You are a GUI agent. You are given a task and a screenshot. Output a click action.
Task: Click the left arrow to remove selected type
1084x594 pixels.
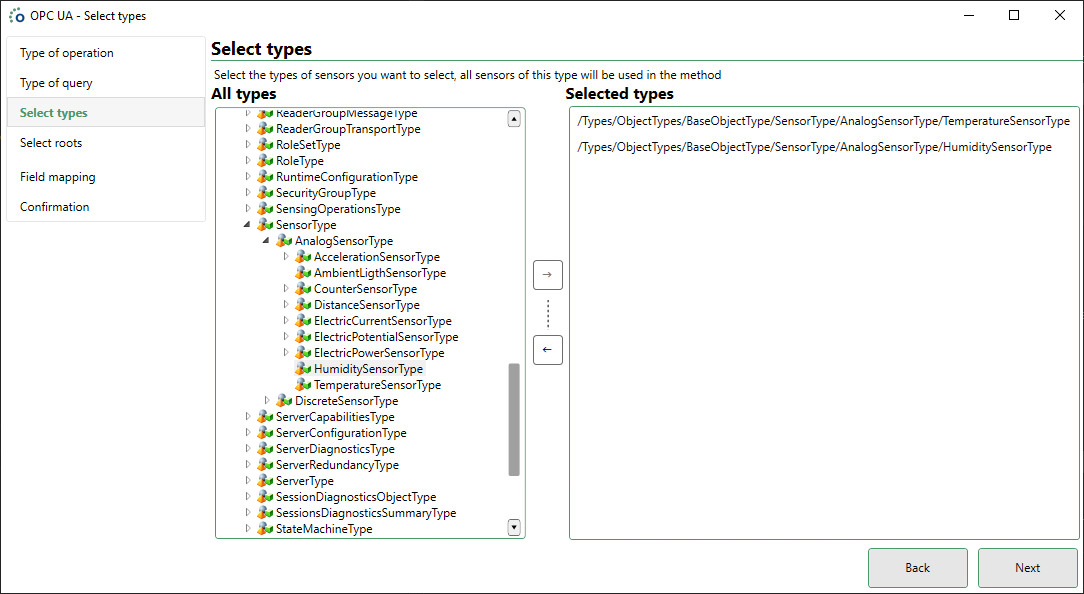[x=547, y=349]
